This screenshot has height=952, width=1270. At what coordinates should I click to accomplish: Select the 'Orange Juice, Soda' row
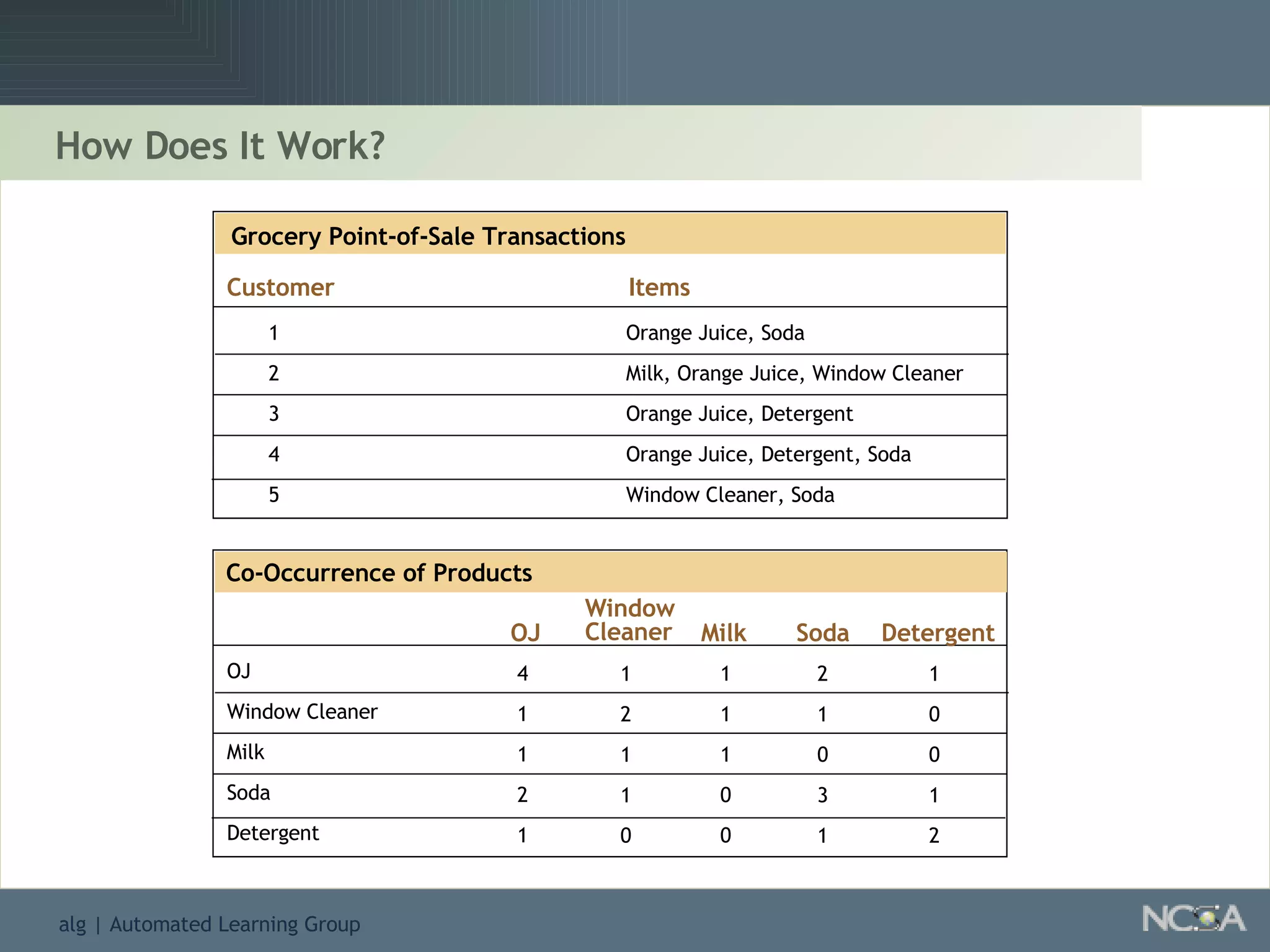714,333
